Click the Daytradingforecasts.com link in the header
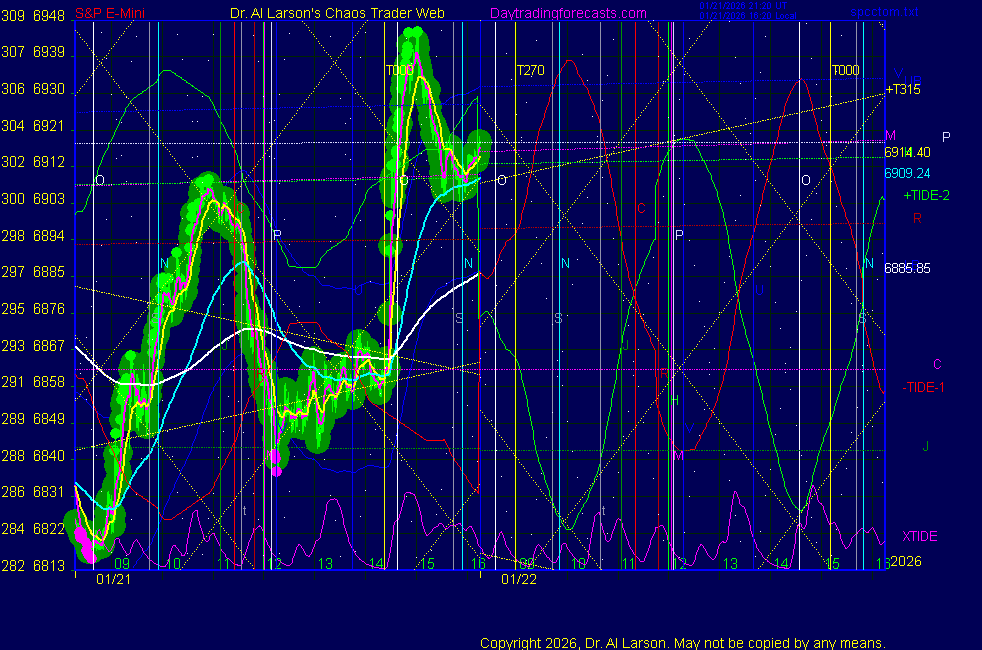 [568, 14]
